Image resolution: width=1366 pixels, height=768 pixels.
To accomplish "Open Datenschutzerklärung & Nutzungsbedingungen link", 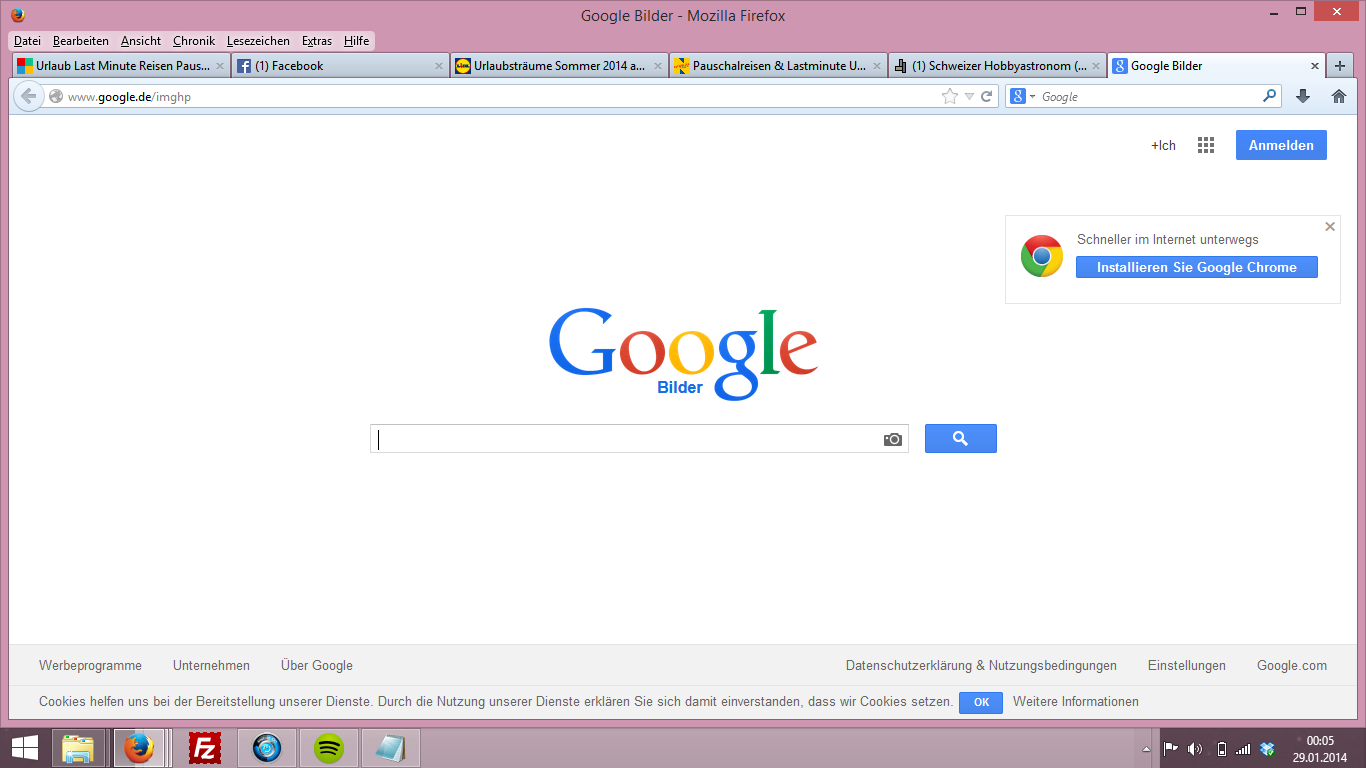I will (x=981, y=666).
